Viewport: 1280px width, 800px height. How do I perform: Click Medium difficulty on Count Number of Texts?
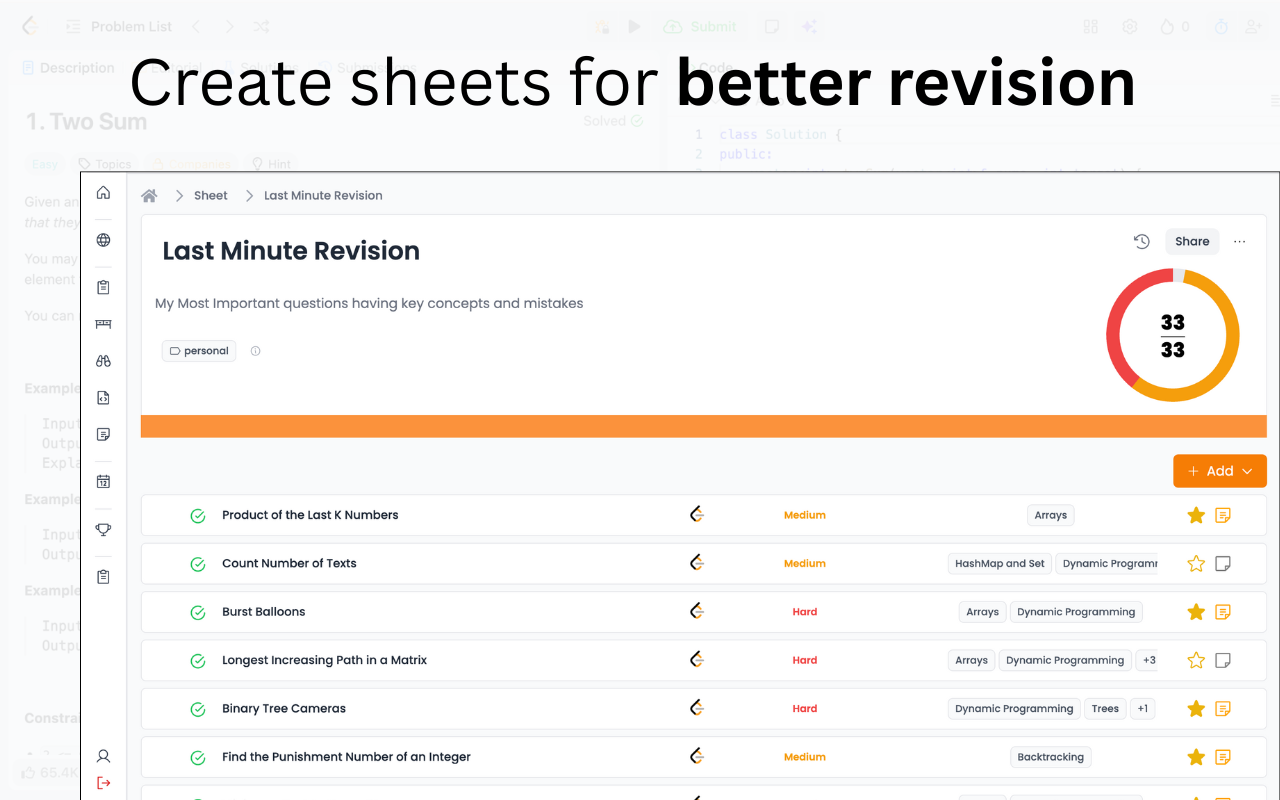point(805,563)
